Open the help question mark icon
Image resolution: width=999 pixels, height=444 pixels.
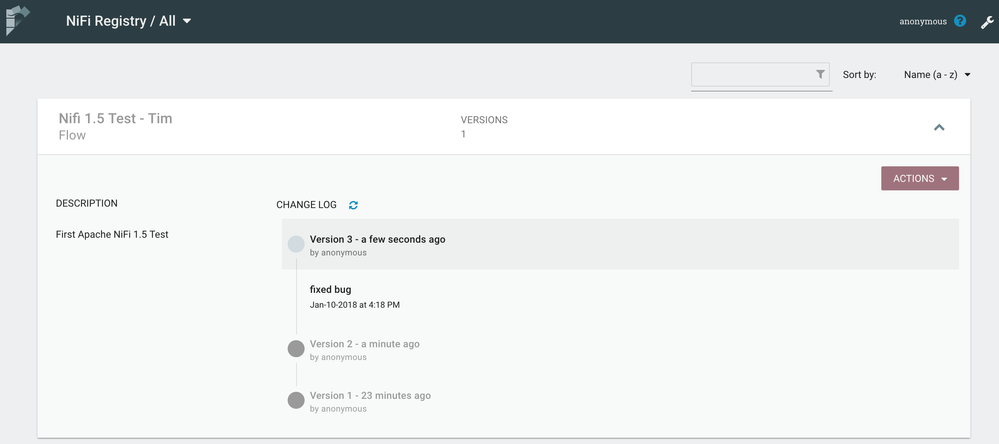[x=960, y=21]
